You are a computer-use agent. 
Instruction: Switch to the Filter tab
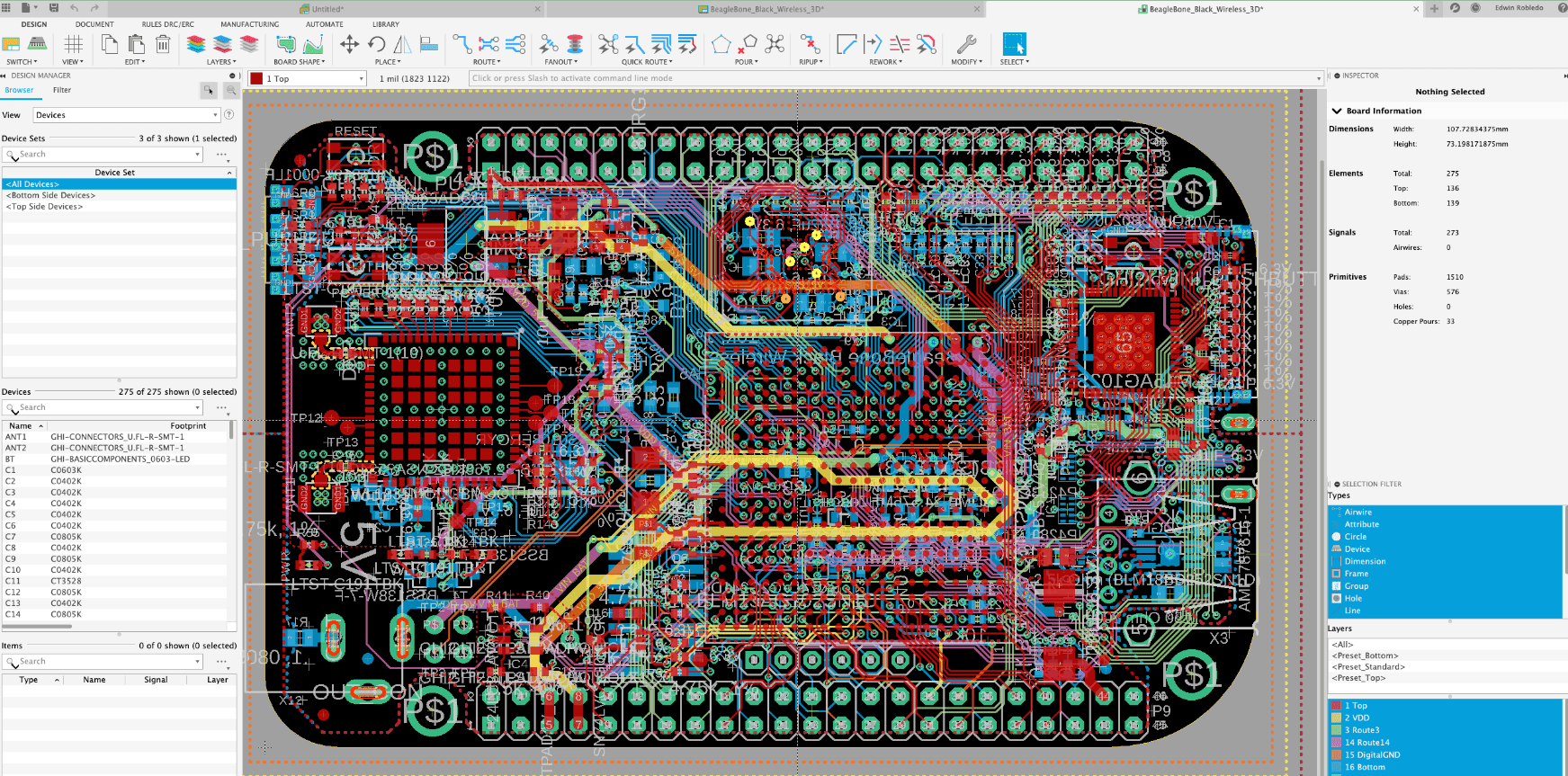[x=62, y=90]
